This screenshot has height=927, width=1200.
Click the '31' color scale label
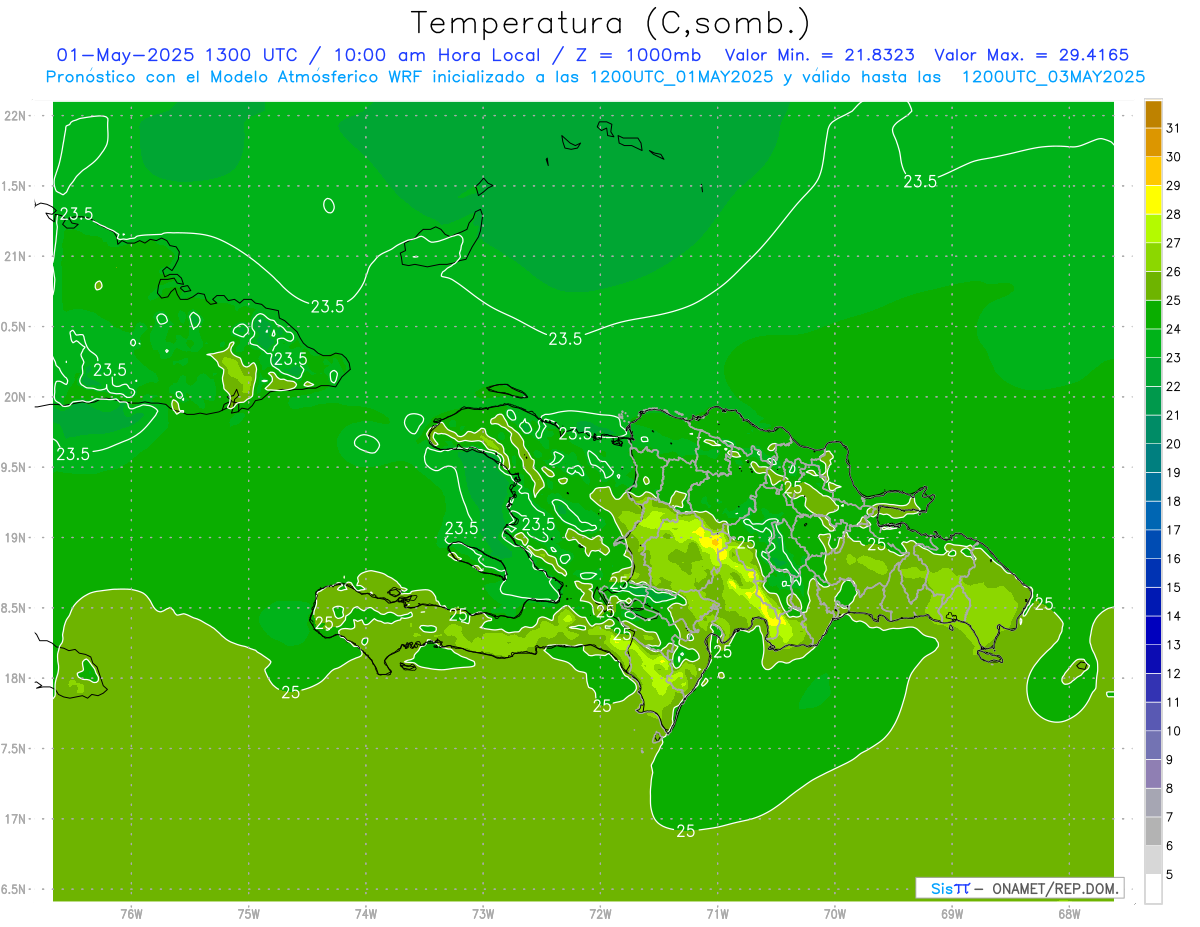[x=1173, y=128]
